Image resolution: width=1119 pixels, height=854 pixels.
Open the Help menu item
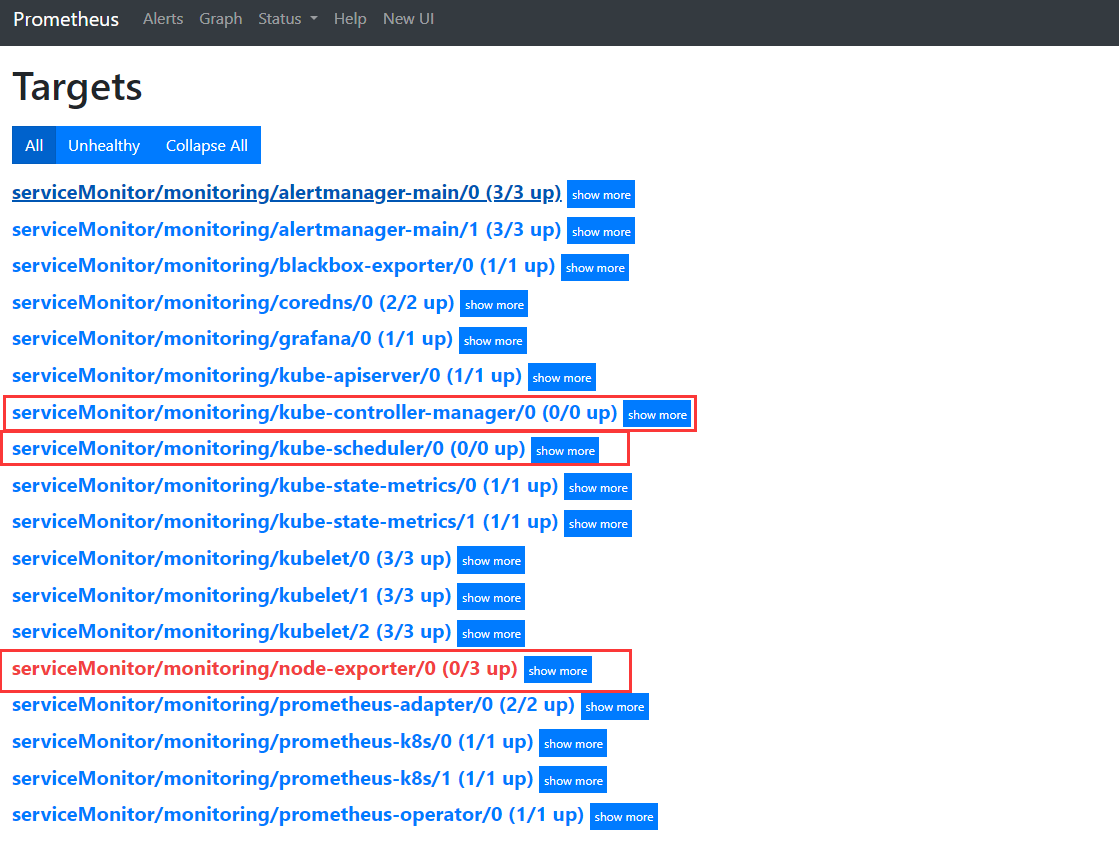click(350, 19)
